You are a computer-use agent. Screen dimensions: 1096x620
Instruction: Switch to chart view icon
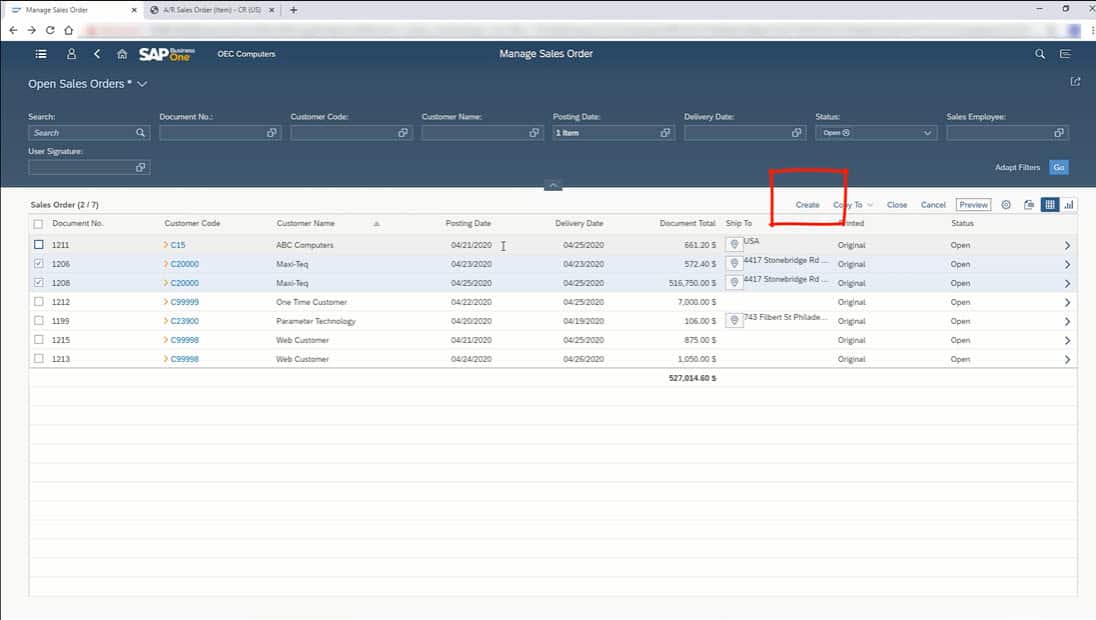point(1069,204)
